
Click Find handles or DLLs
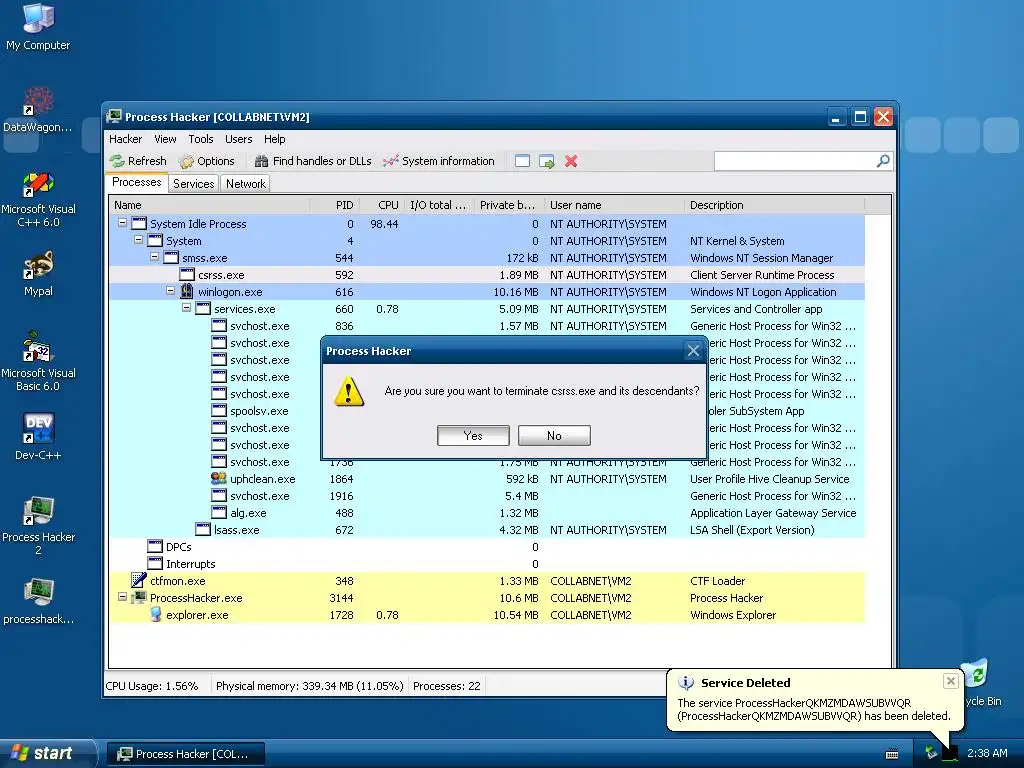(313, 161)
